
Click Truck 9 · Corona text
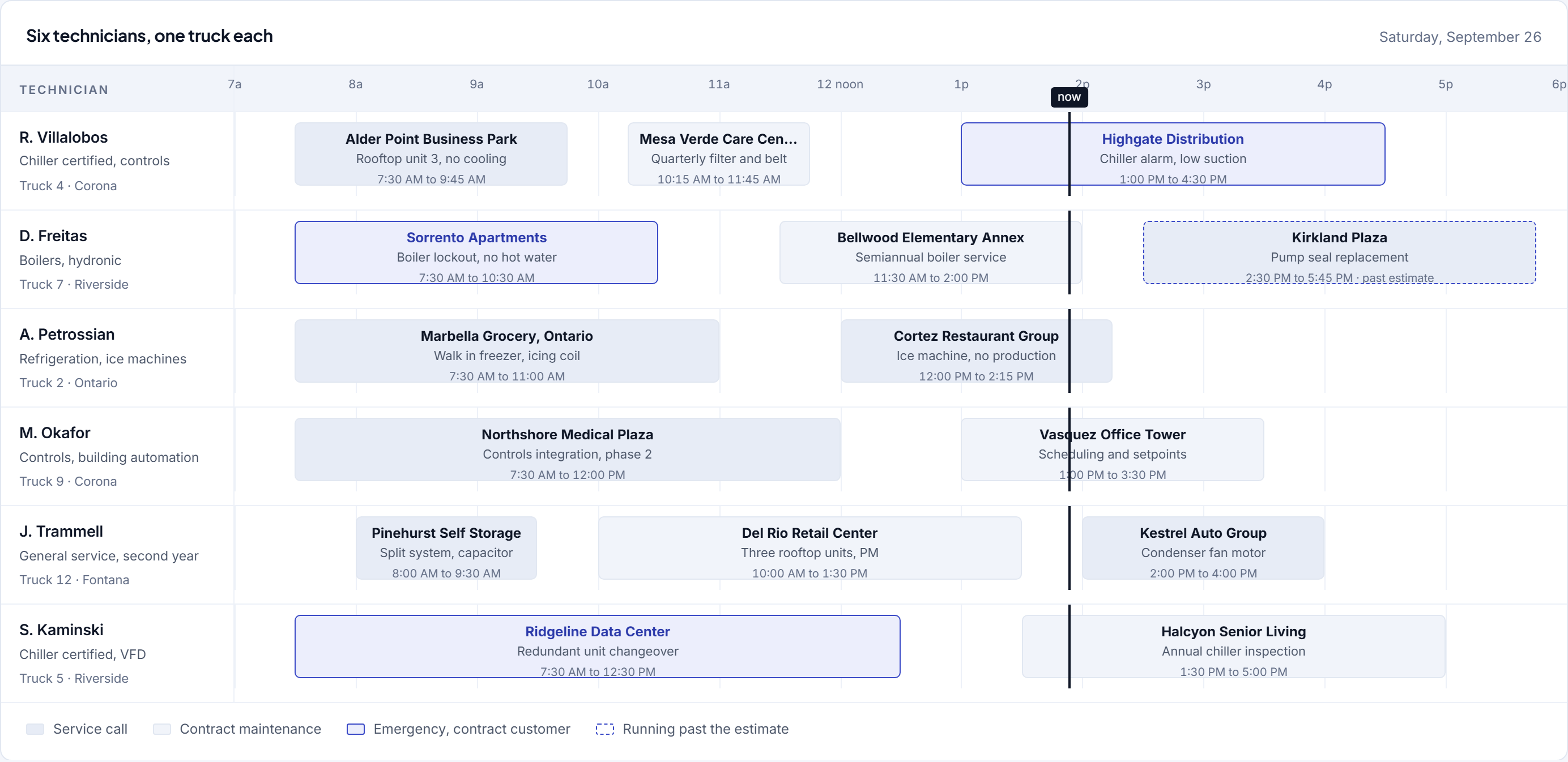pos(68,482)
